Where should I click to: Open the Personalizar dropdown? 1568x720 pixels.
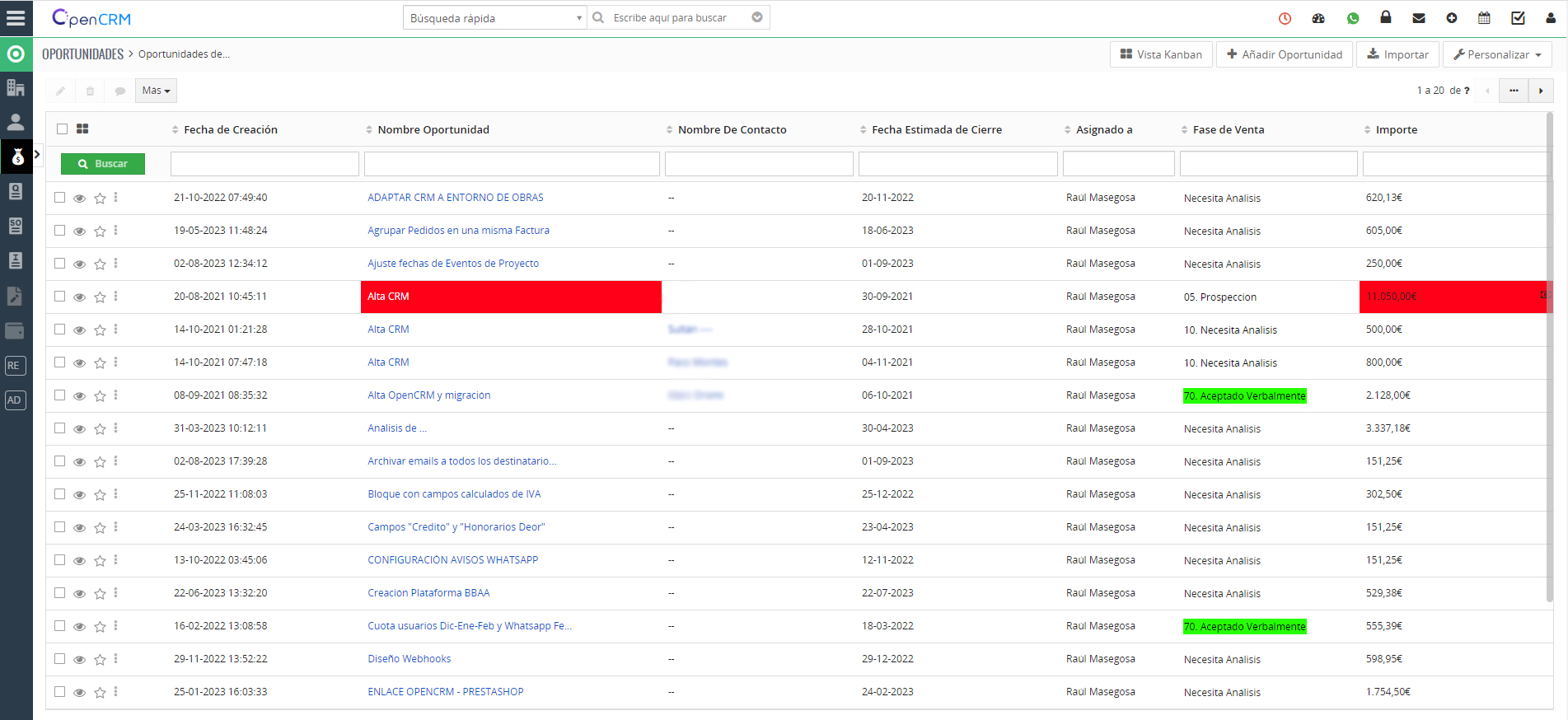pyautogui.click(x=1497, y=54)
